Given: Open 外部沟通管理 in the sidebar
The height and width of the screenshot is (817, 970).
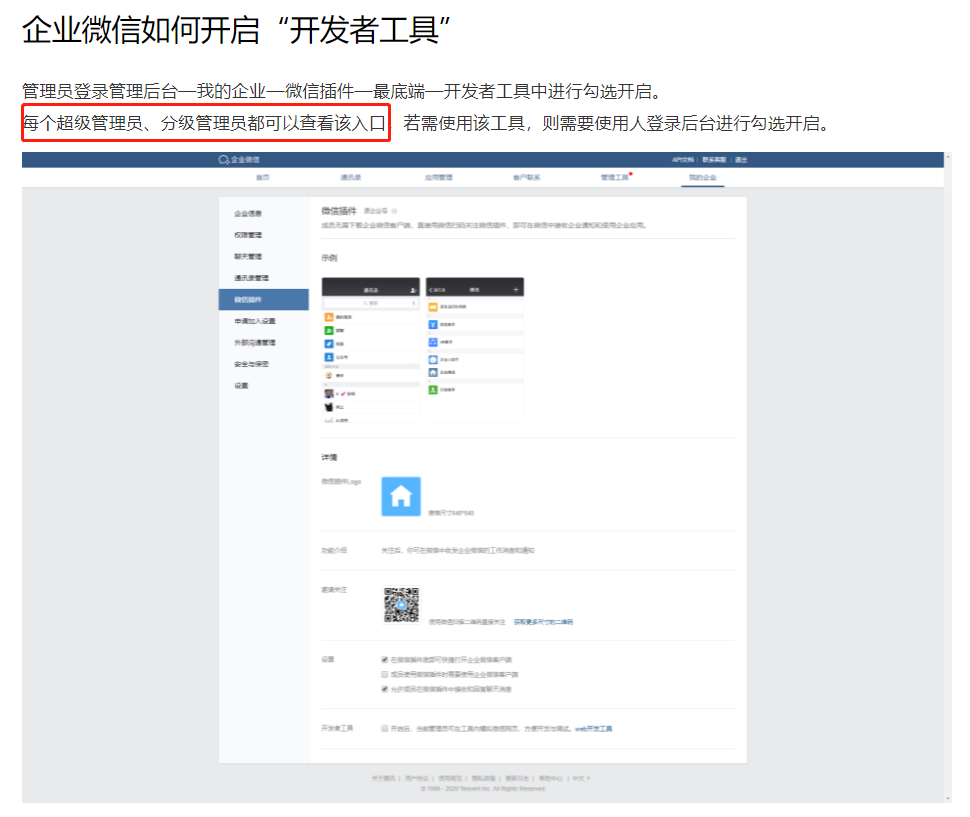Looking at the screenshot, I should (x=255, y=343).
